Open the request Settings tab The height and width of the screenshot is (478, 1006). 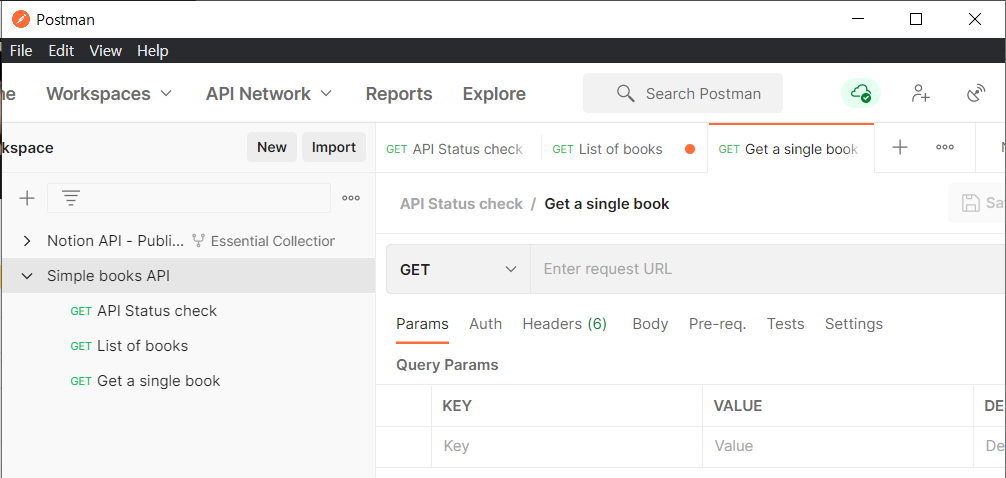(x=854, y=324)
